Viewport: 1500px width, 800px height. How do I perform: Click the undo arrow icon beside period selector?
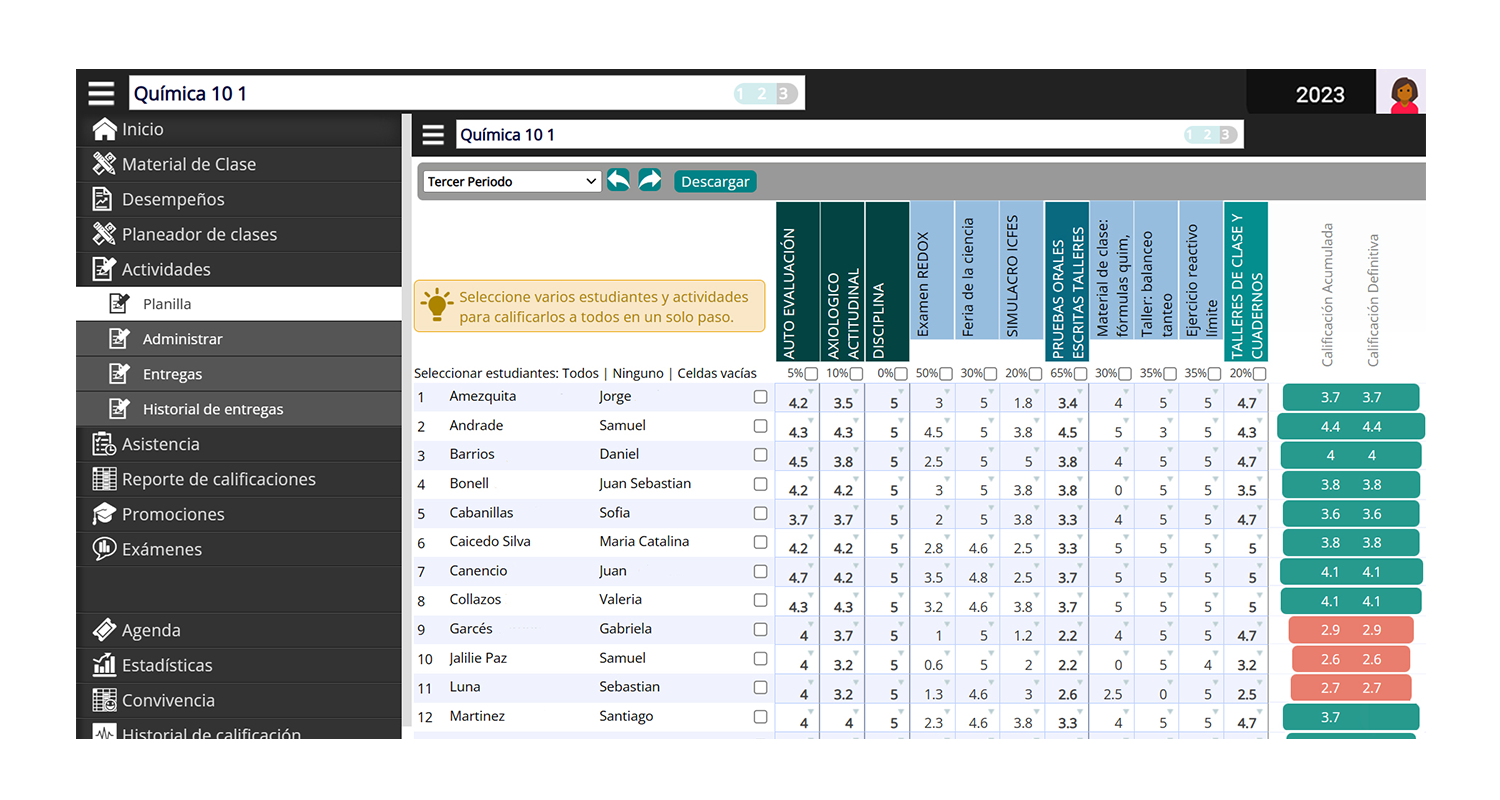618,181
